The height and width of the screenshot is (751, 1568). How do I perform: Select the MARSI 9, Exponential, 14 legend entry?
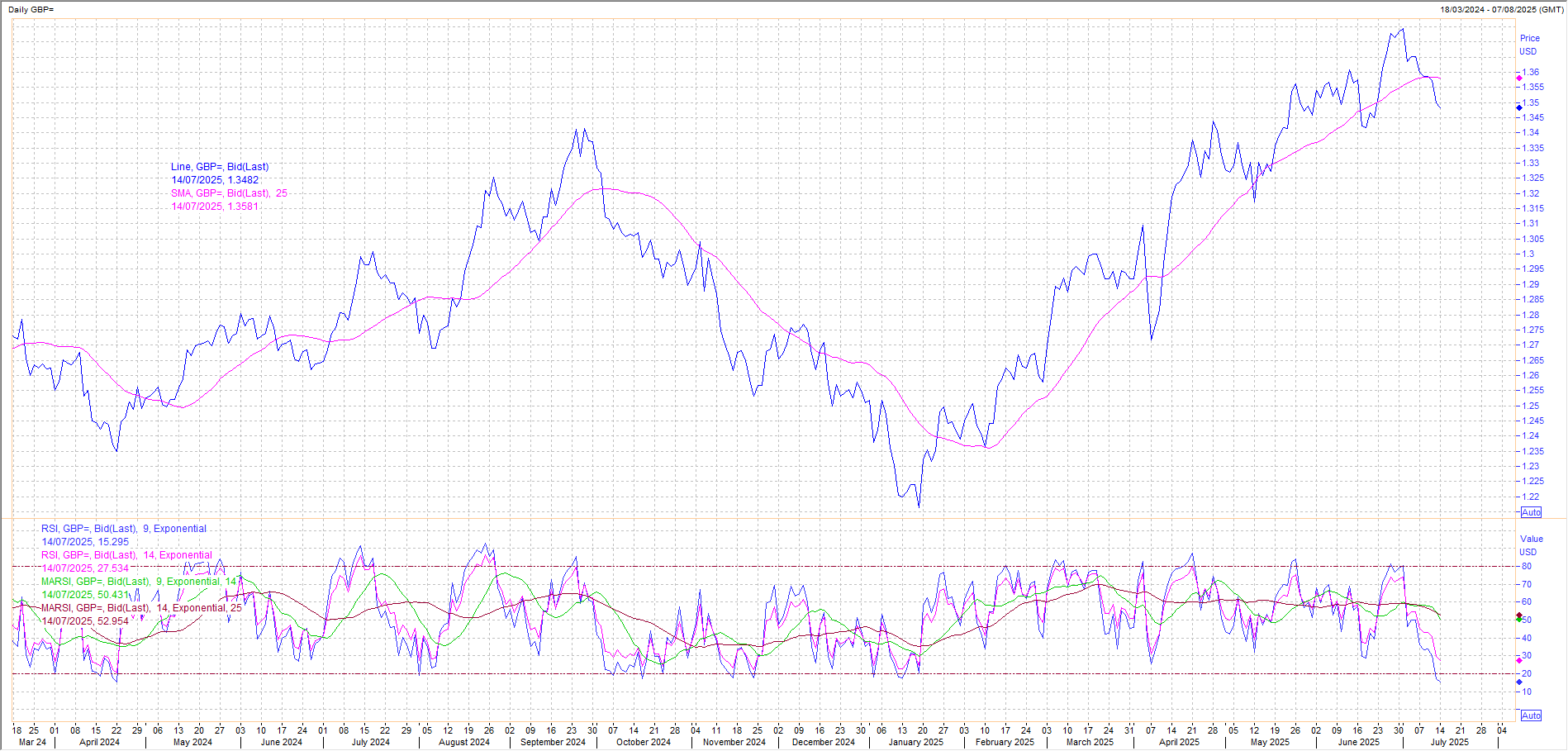point(139,582)
